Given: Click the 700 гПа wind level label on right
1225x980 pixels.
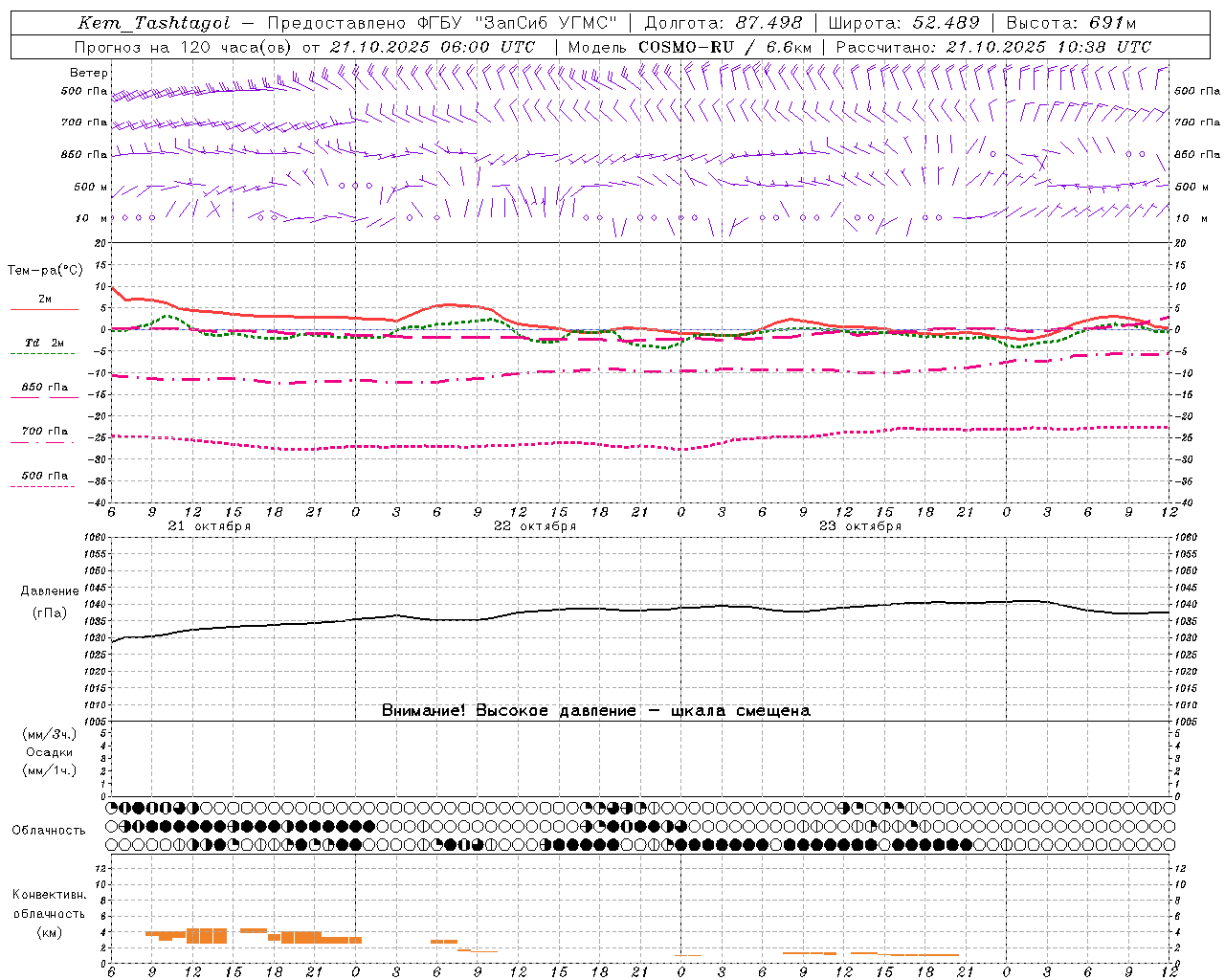Looking at the screenshot, I should click(x=1197, y=122).
